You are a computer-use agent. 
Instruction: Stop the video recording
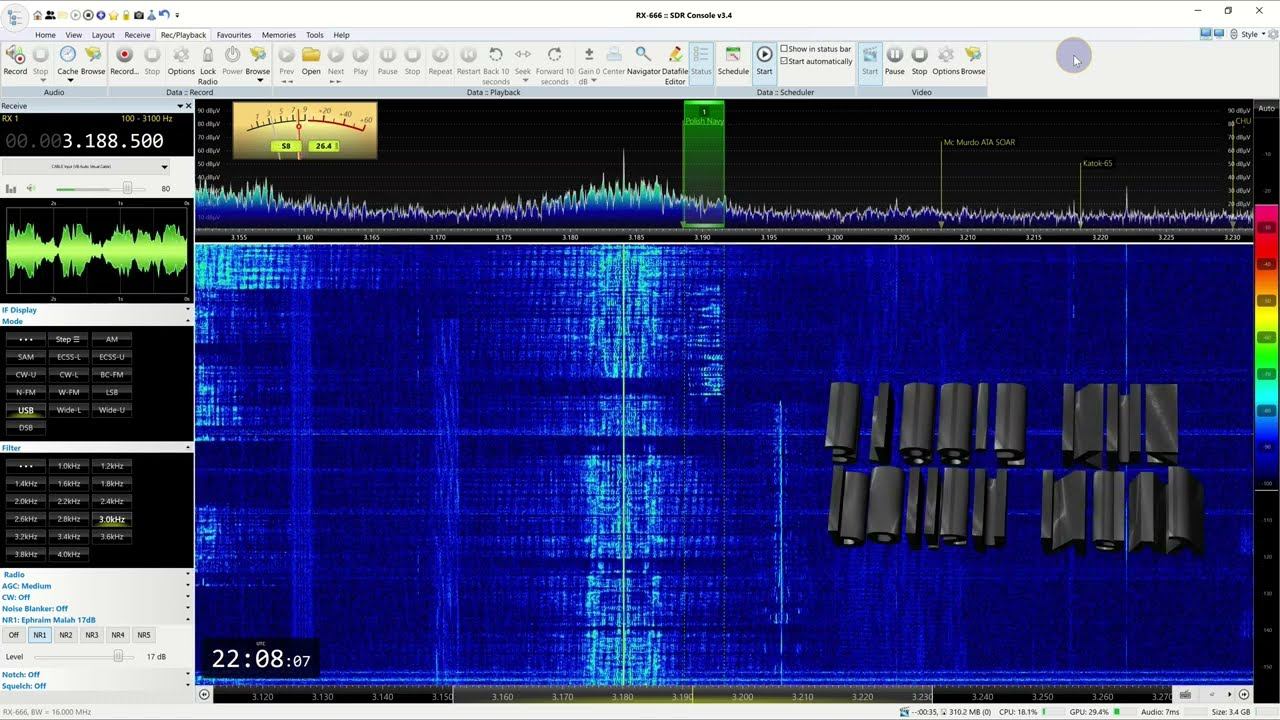click(x=919, y=60)
